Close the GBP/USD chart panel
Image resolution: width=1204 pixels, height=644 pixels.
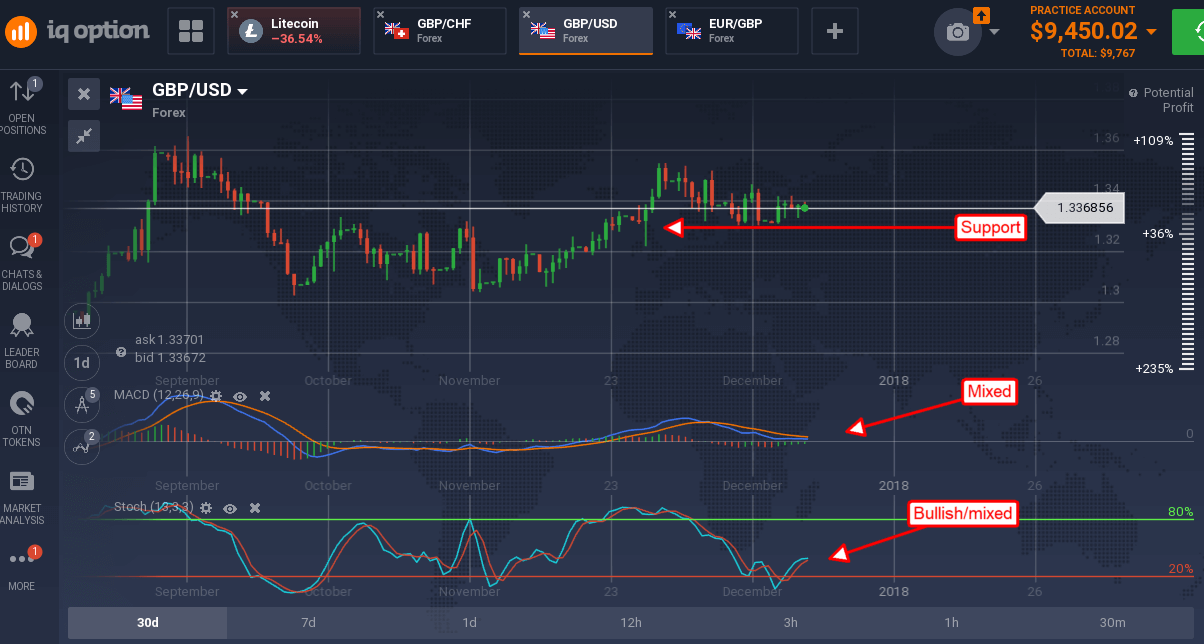click(84, 94)
